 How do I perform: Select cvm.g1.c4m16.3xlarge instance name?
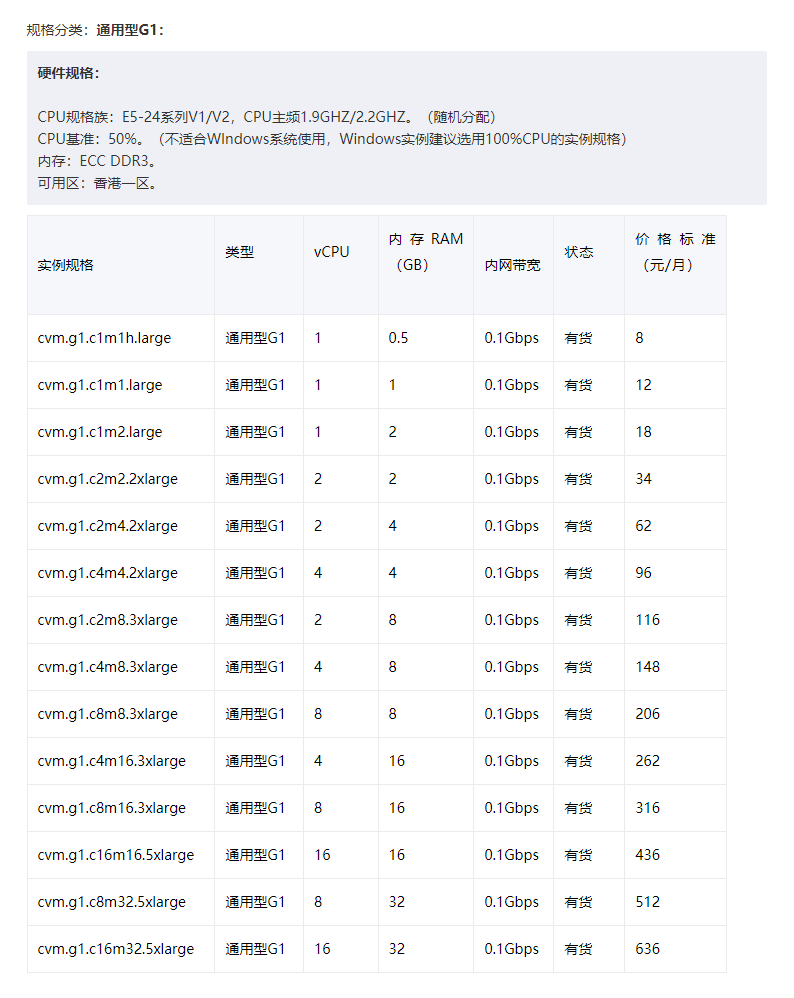tap(112, 761)
